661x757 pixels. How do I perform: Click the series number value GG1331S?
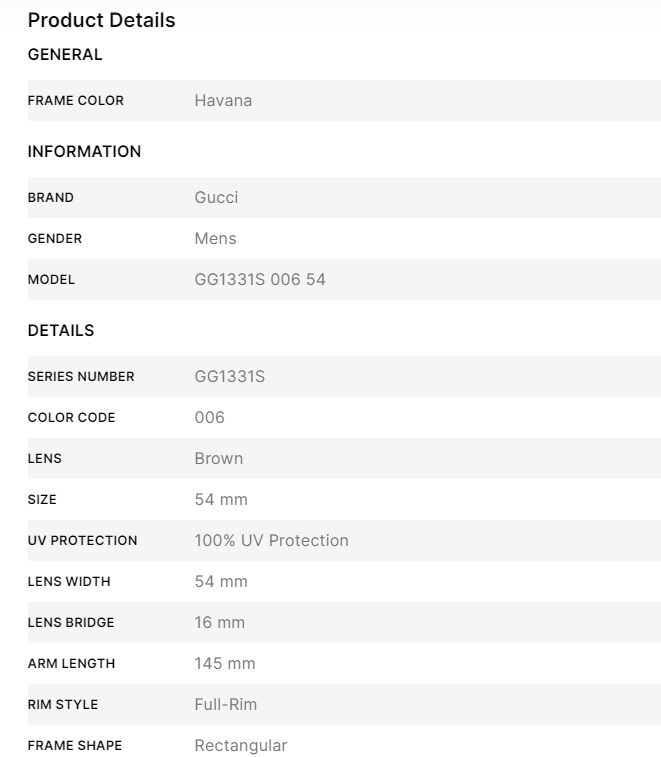click(230, 377)
